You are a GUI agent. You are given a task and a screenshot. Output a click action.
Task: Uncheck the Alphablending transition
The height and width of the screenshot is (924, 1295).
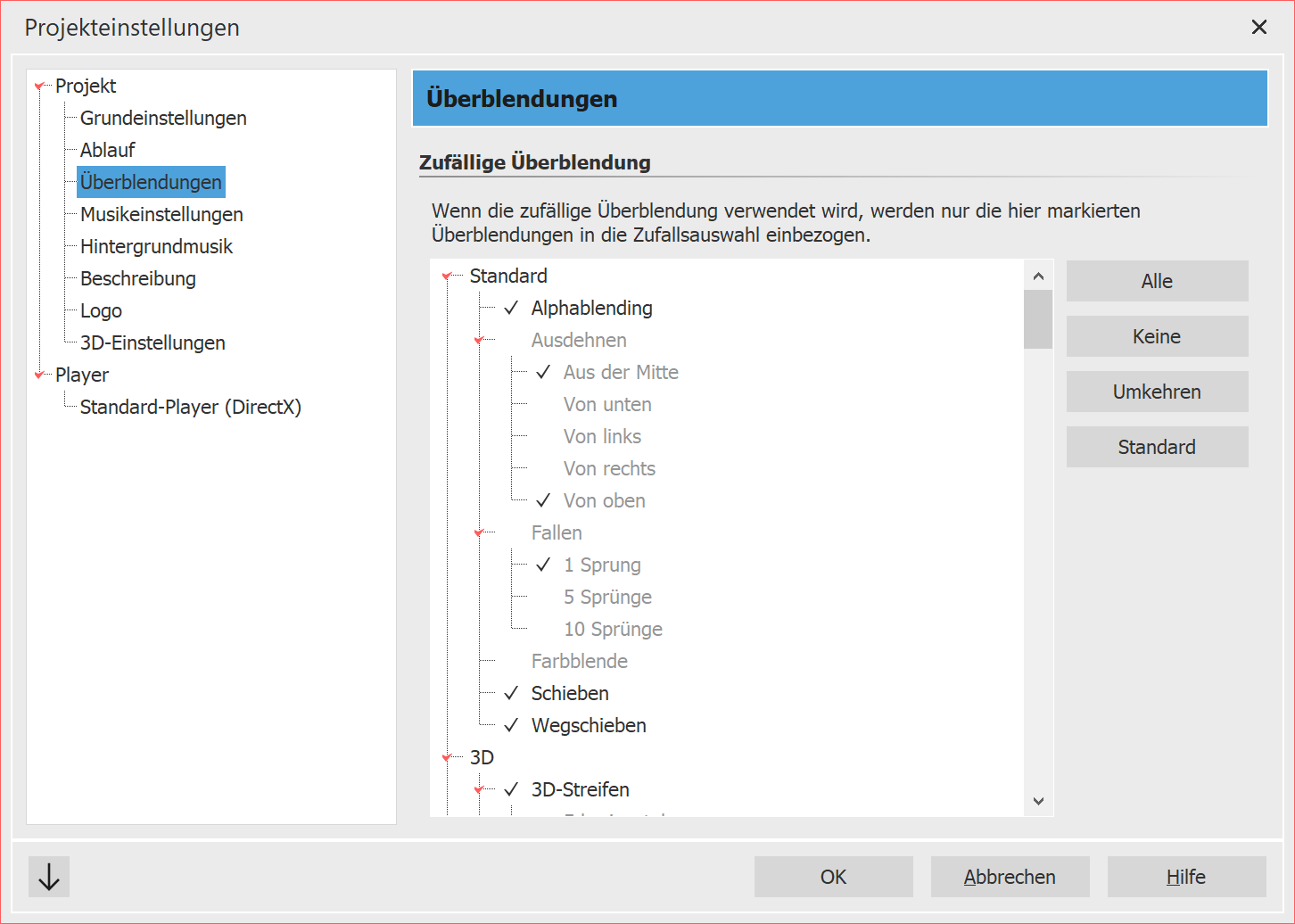tap(511, 309)
